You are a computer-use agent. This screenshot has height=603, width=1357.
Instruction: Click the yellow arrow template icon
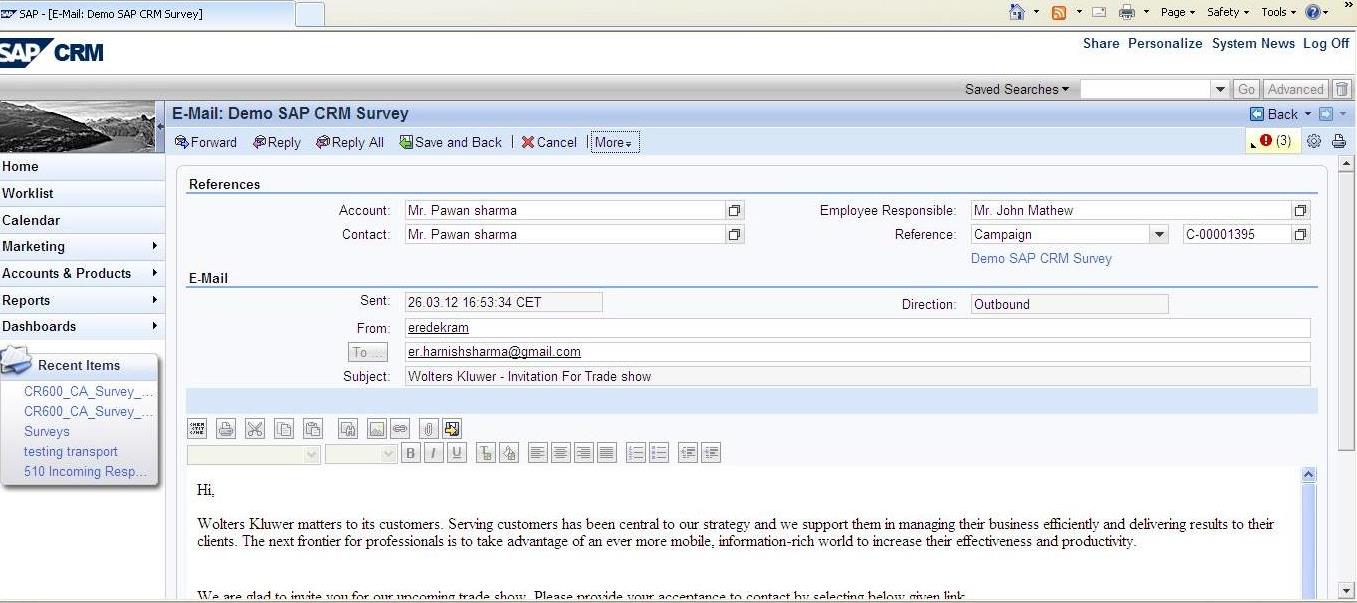tap(452, 429)
